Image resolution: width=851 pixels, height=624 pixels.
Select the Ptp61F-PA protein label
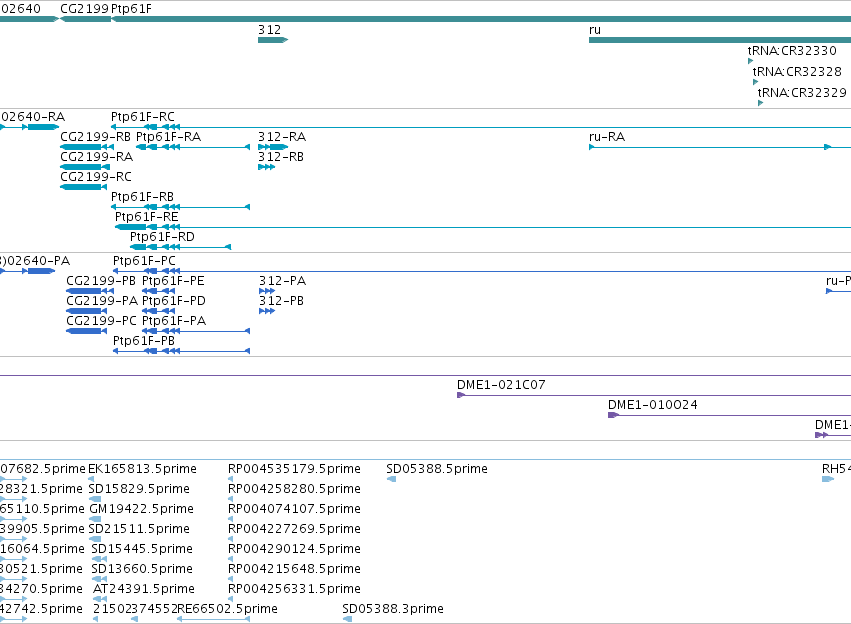tap(174, 321)
